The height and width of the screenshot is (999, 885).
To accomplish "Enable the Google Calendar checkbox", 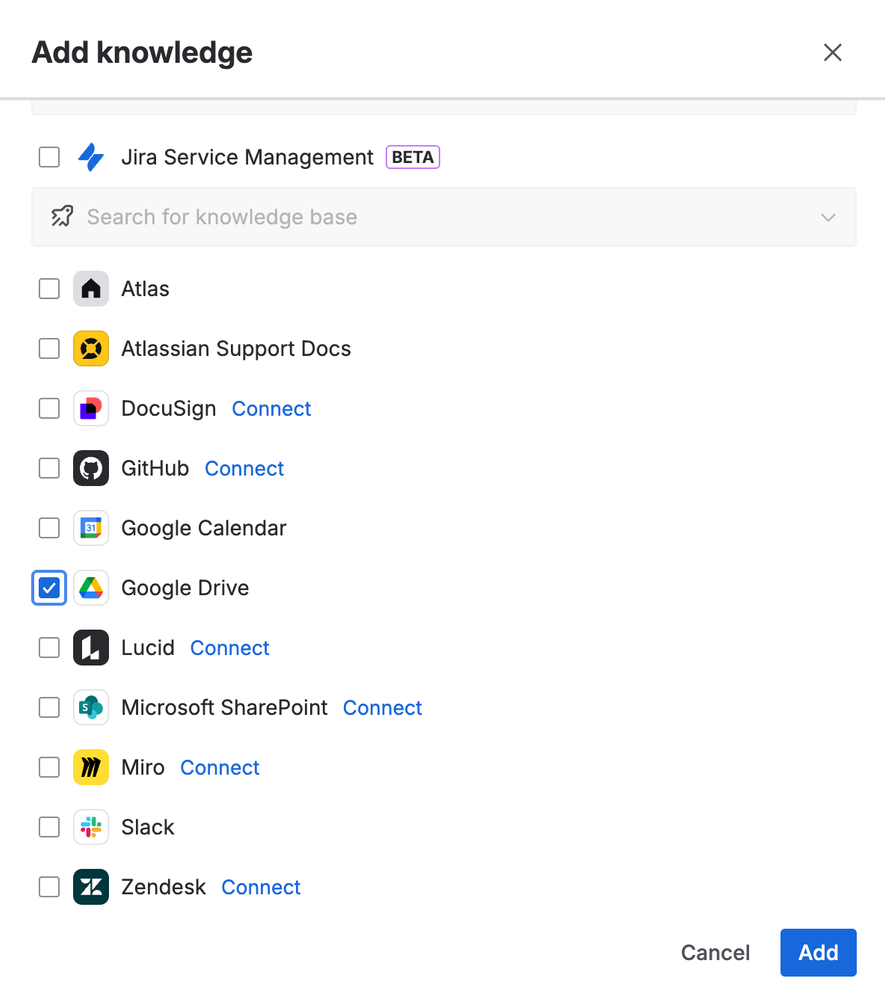I will coord(49,528).
